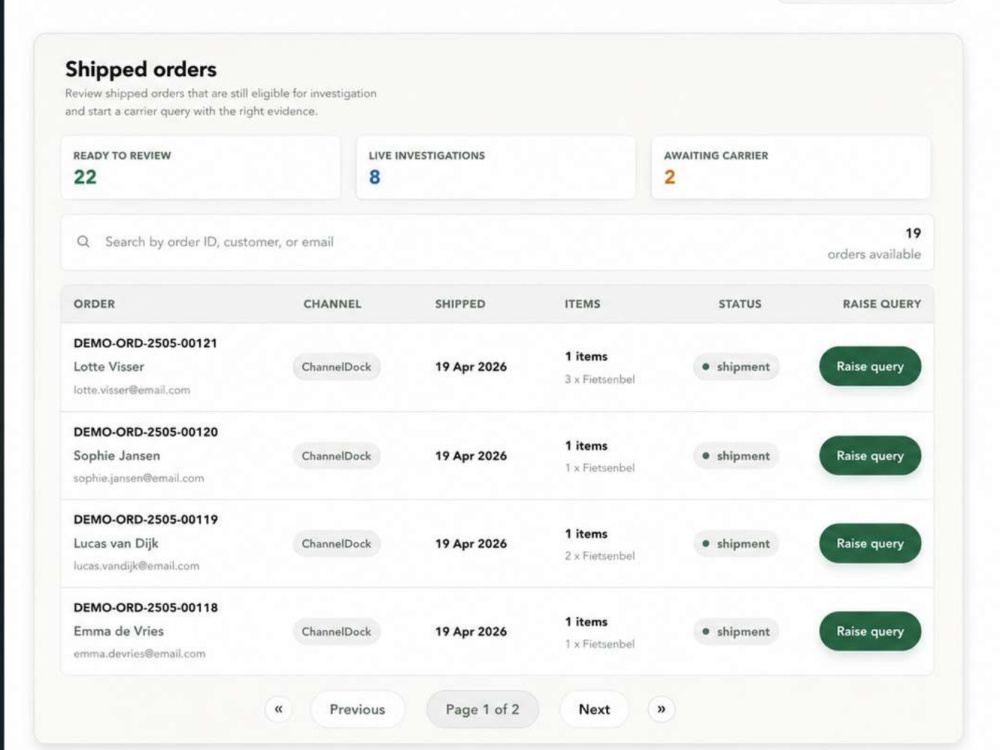This screenshot has width=1000, height=750.
Task: Open the Live Investigations card
Action: (496, 168)
